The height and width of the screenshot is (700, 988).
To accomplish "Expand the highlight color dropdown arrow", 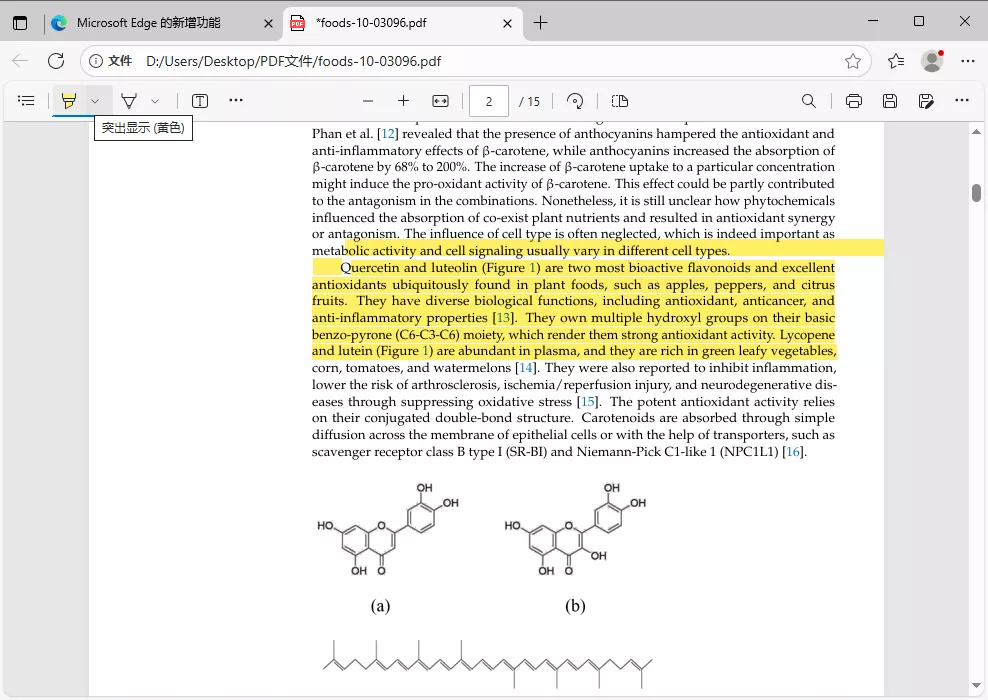I will pos(95,101).
